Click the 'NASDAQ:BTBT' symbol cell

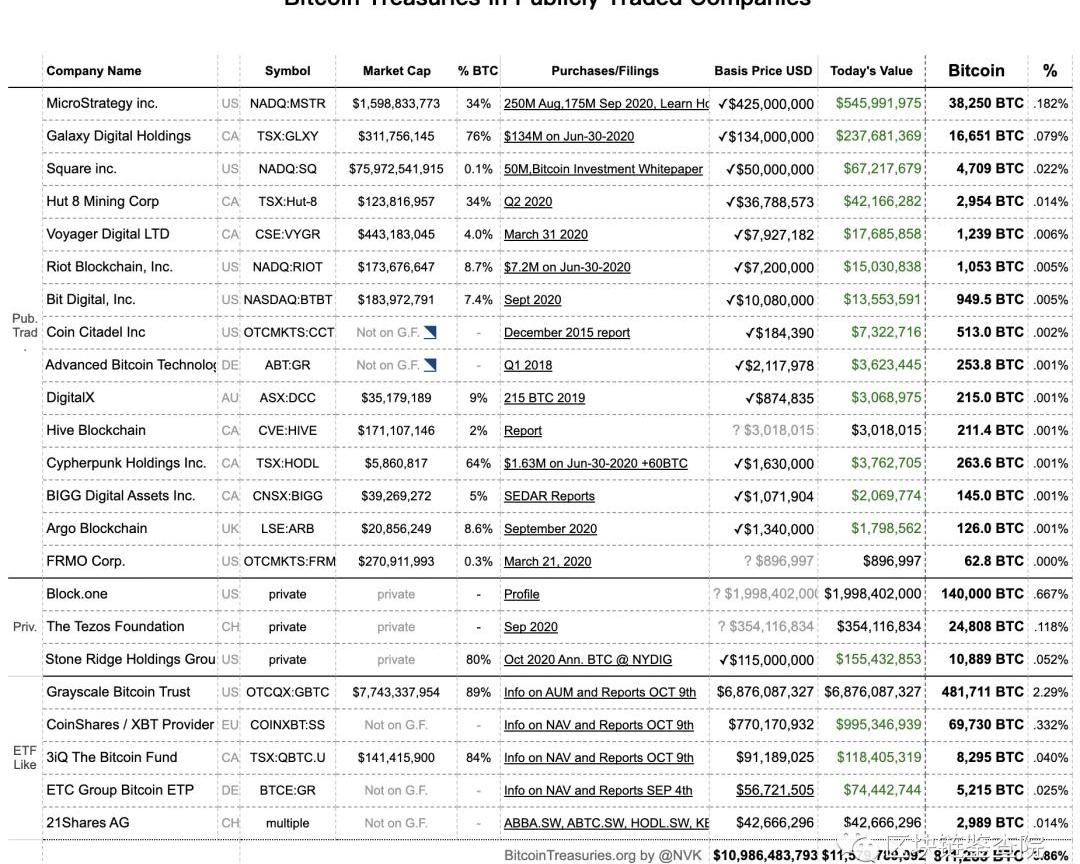click(x=288, y=300)
